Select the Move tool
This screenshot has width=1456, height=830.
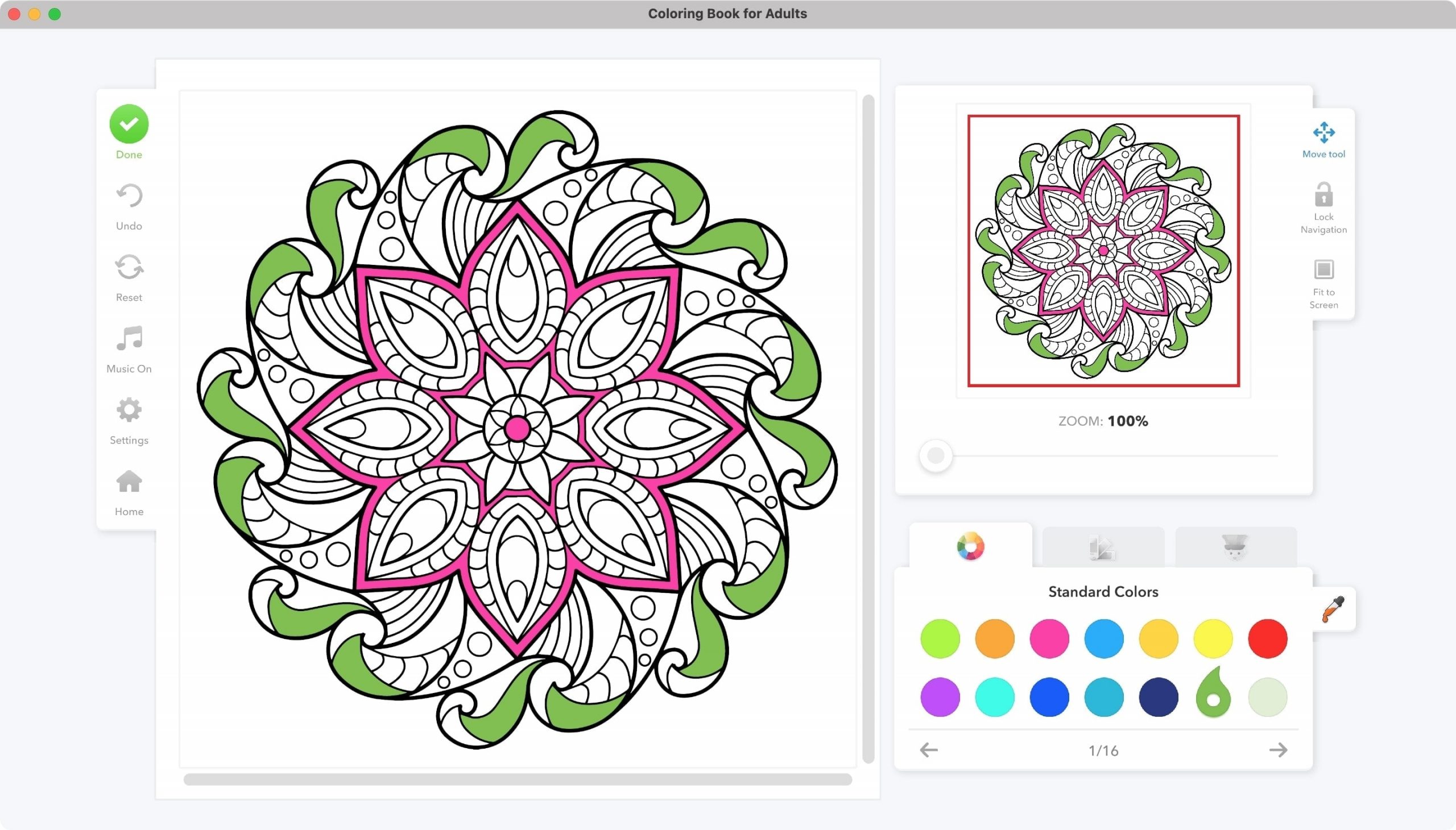(x=1323, y=134)
